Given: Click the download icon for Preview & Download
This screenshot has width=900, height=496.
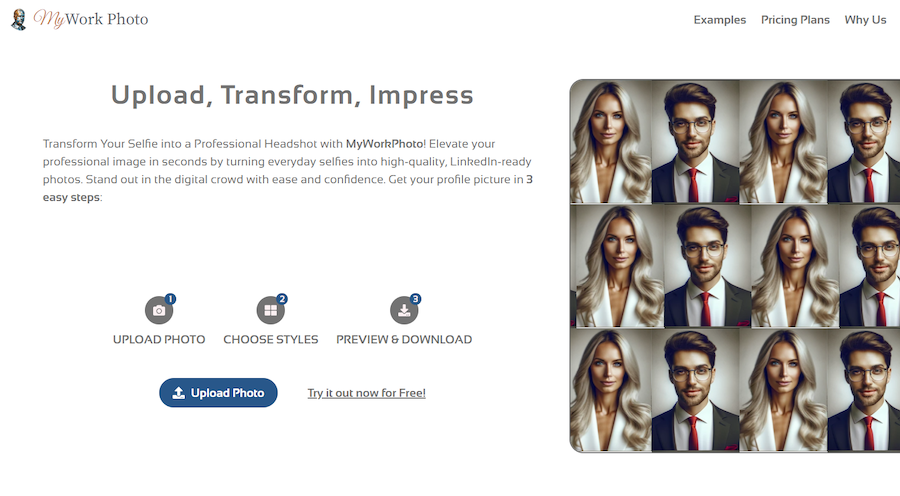Looking at the screenshot, I should [404, 311].
